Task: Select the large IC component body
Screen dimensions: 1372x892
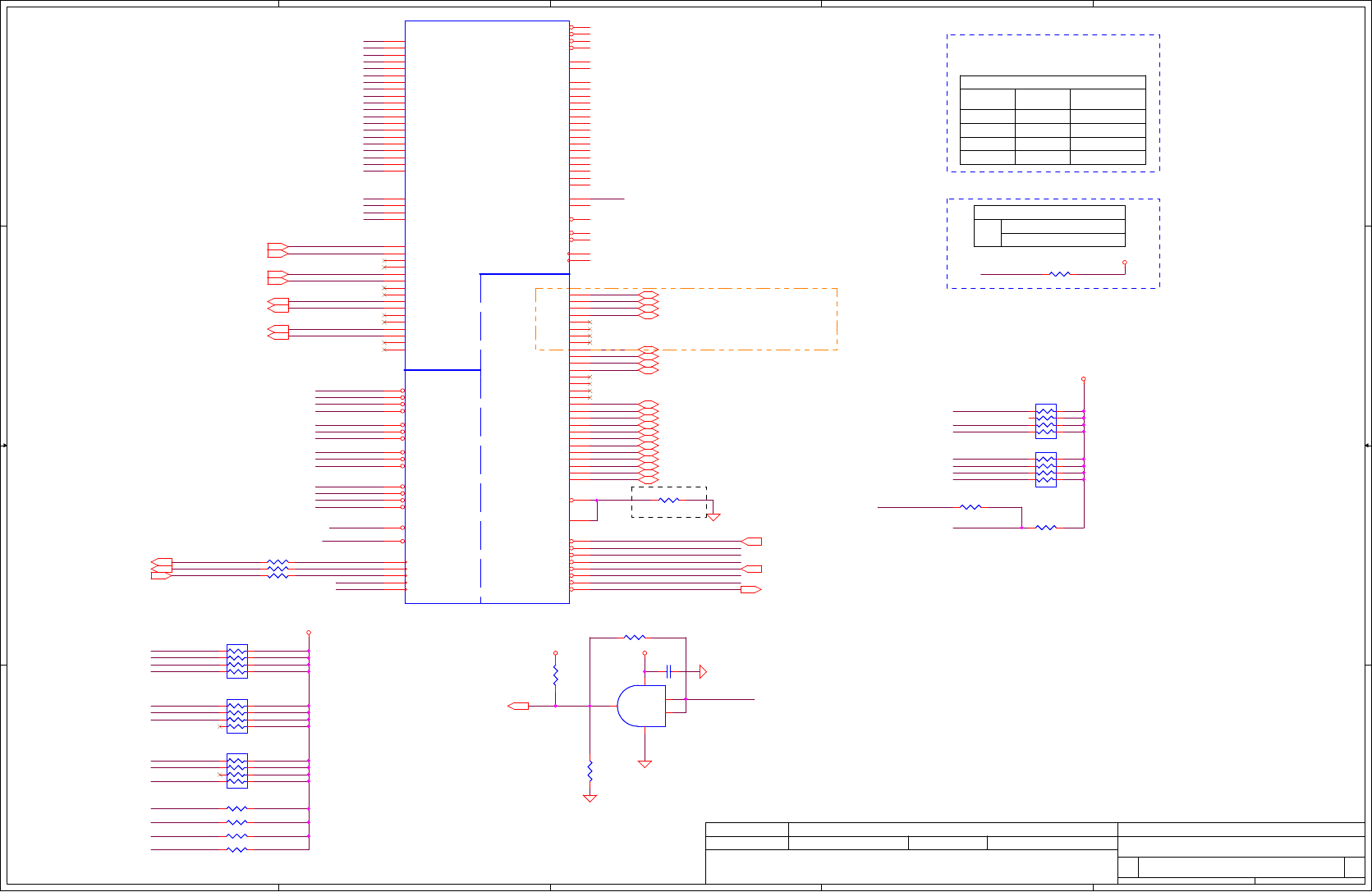Action: (x=487, y=312)
